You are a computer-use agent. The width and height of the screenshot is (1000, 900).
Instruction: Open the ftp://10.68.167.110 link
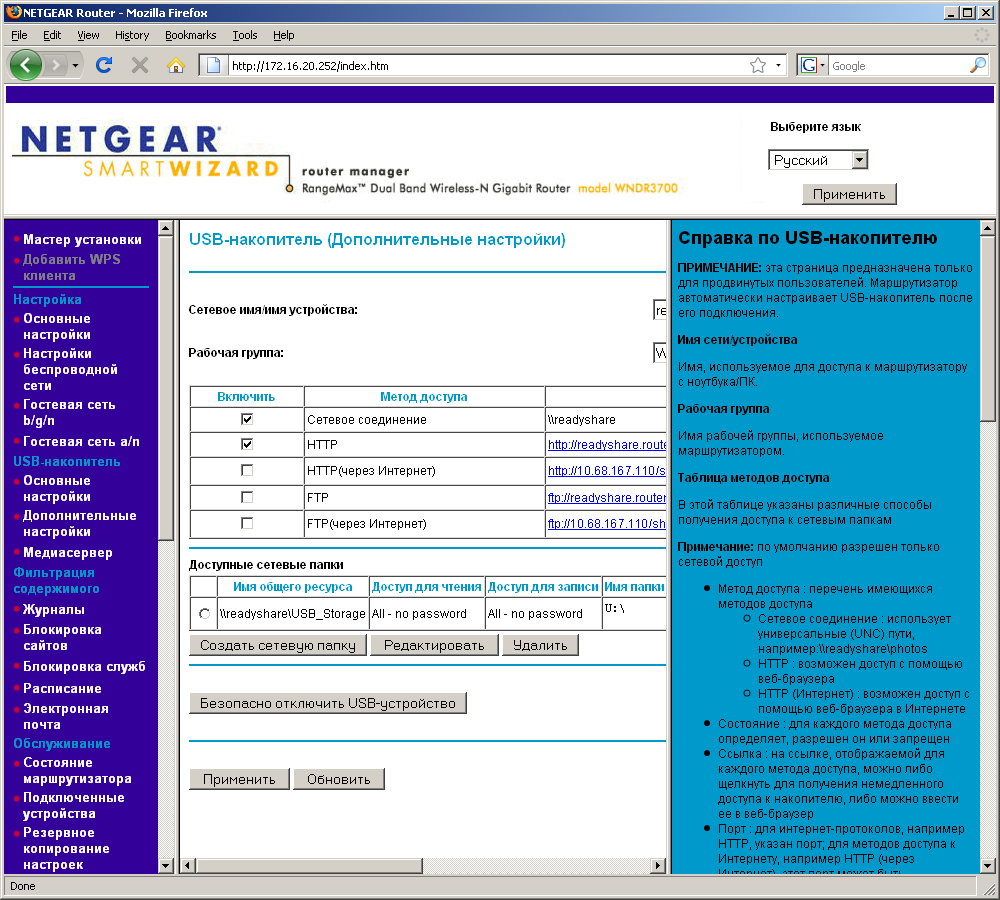[x=607, y=524]
